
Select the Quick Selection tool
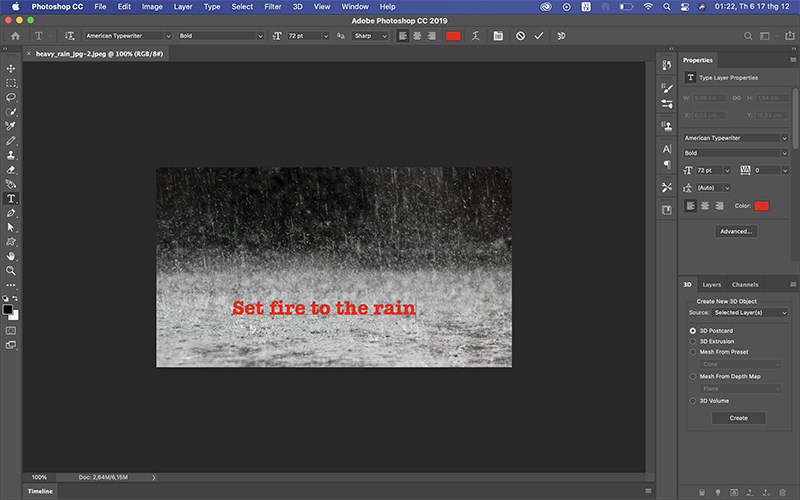11,112
